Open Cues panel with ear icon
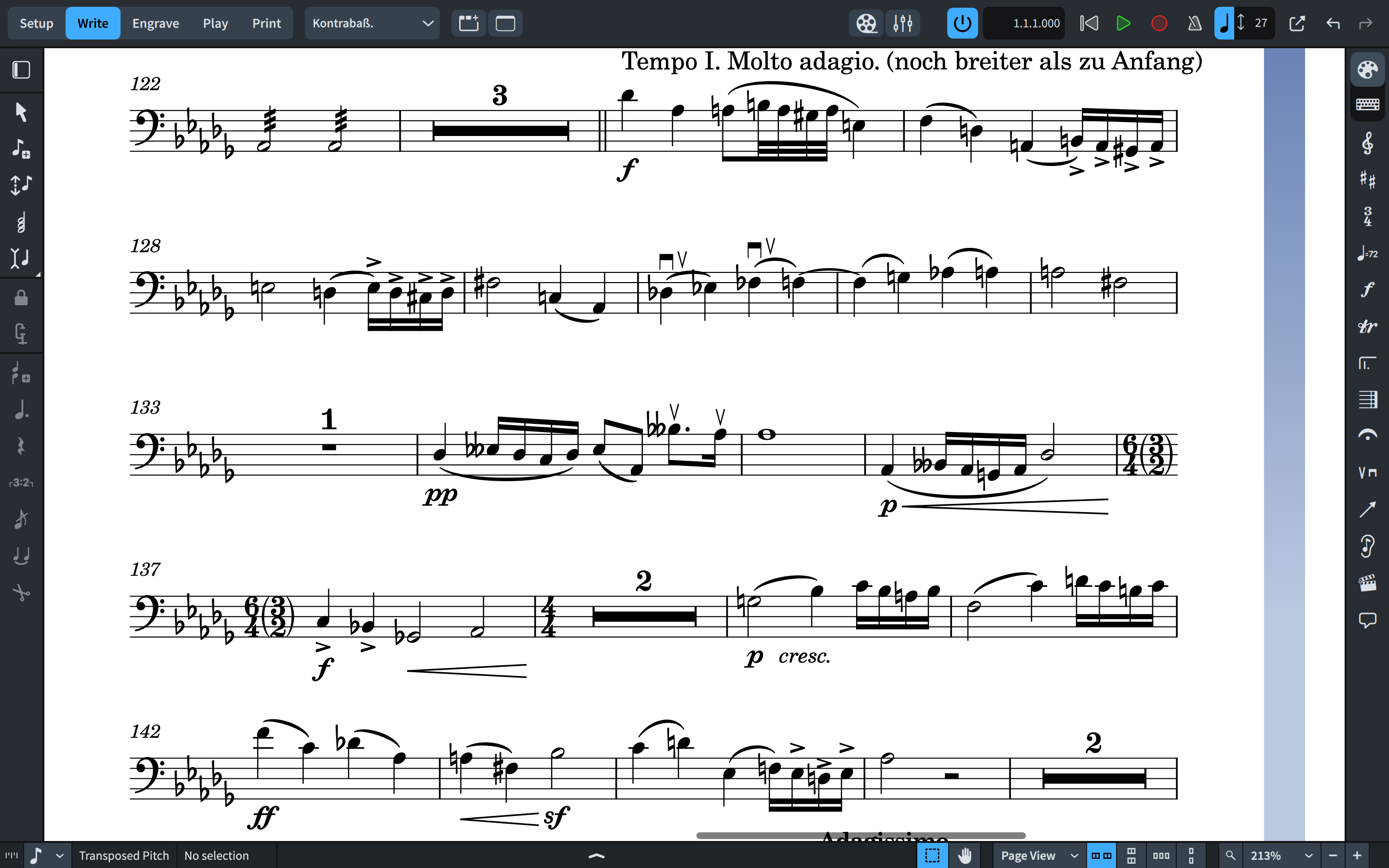This screenshot has height=868, width=1389. click(x=1367, y=546)
